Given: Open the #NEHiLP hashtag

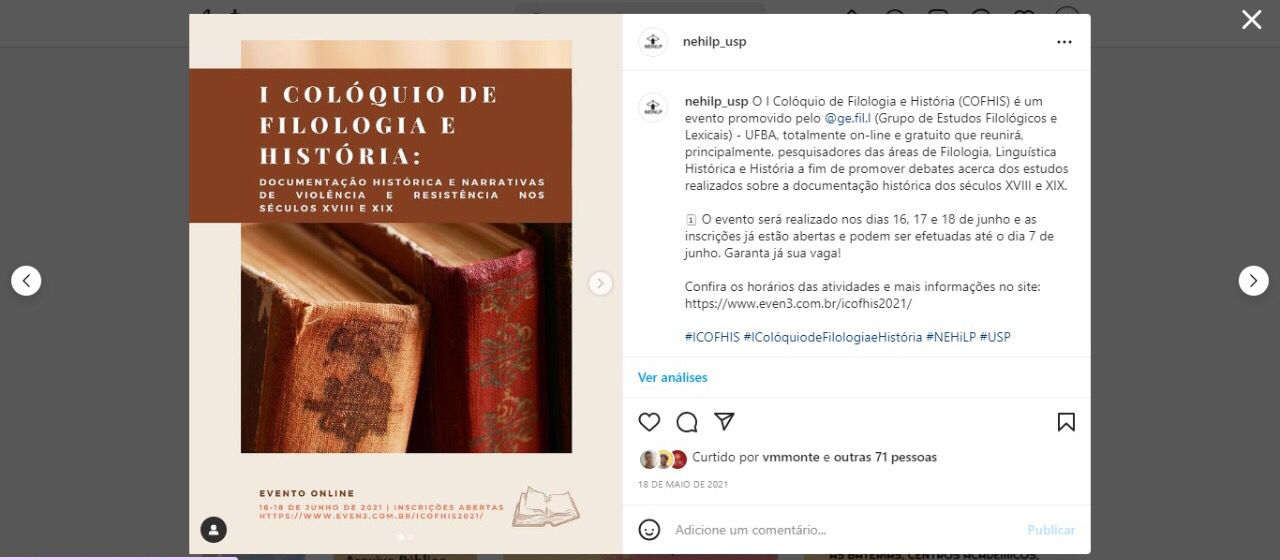Looking at the screenshot, I should (950, 337).
